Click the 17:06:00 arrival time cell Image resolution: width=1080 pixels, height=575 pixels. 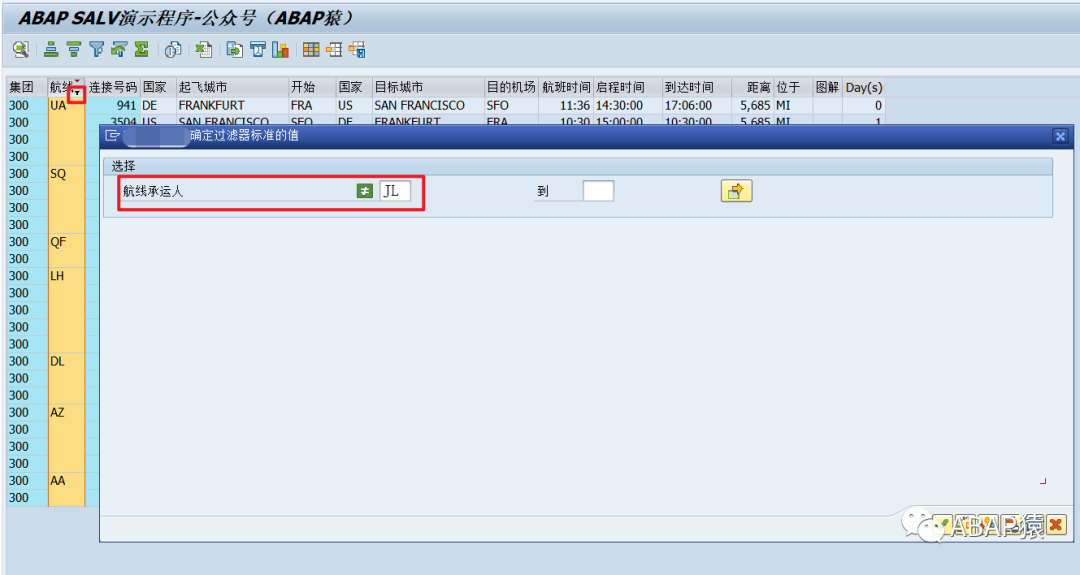[696, 105]
